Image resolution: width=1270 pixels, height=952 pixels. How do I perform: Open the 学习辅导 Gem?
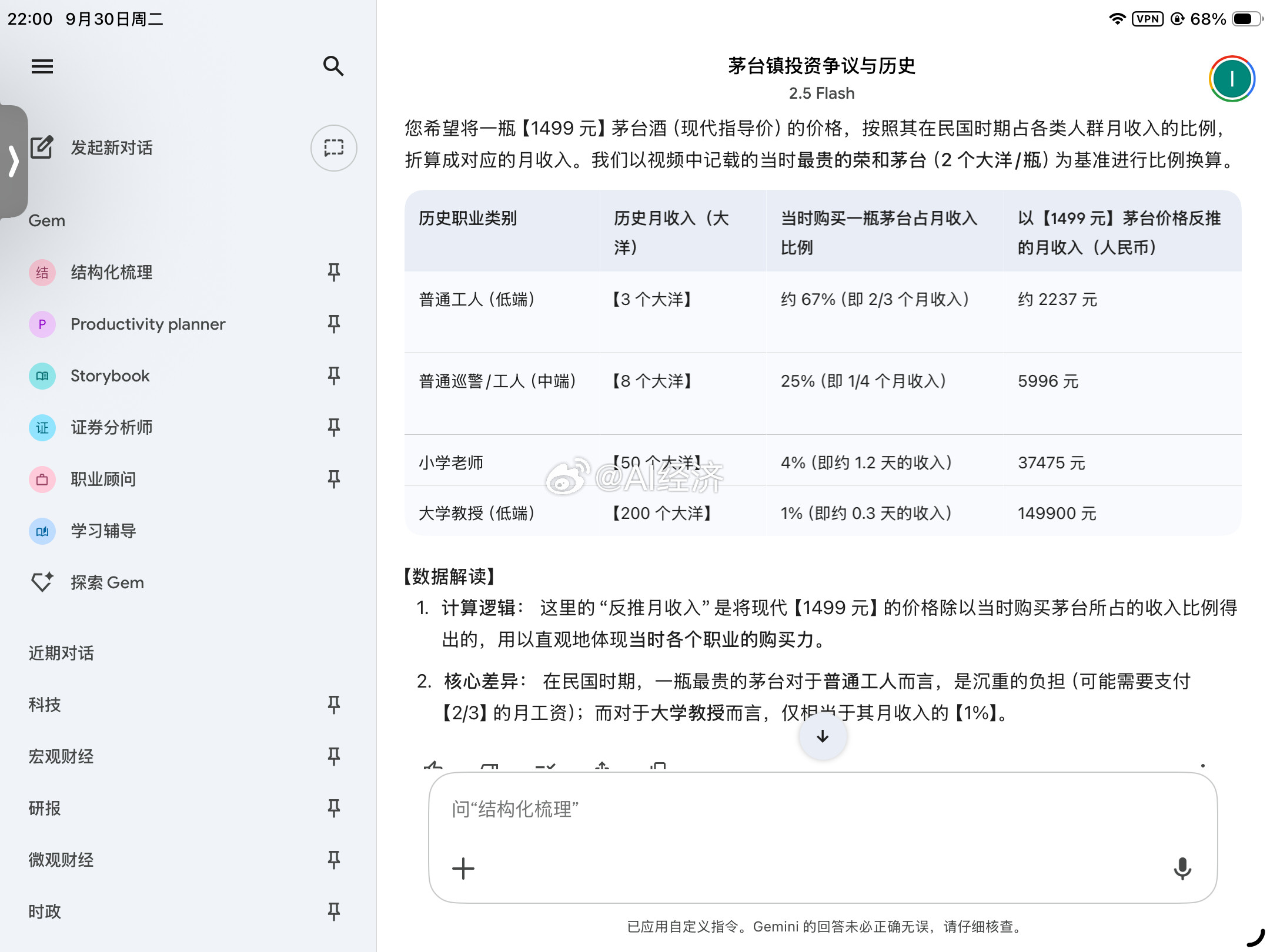[x=103, y=531]
